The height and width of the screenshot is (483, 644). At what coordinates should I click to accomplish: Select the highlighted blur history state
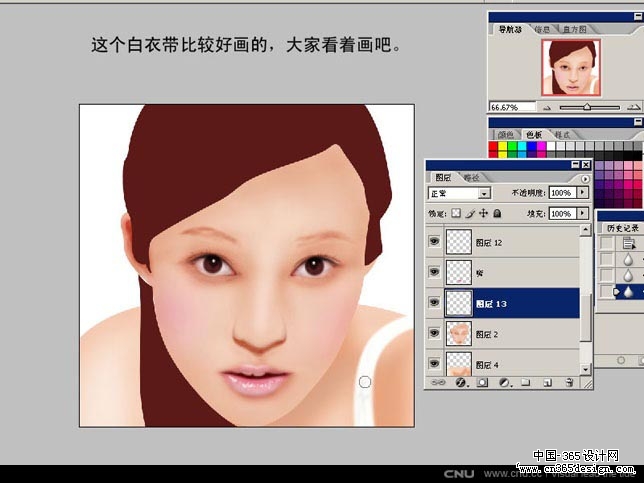pos(628,292)
